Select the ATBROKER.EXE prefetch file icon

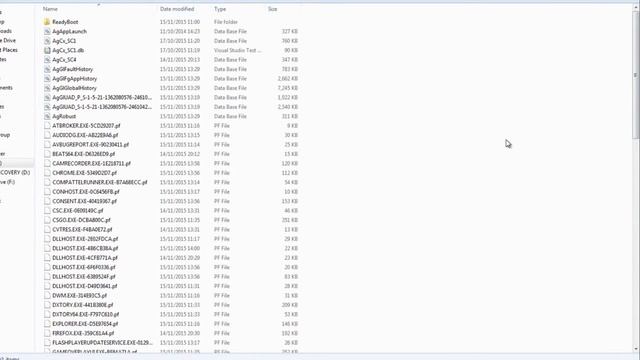(x=47, y=126)
